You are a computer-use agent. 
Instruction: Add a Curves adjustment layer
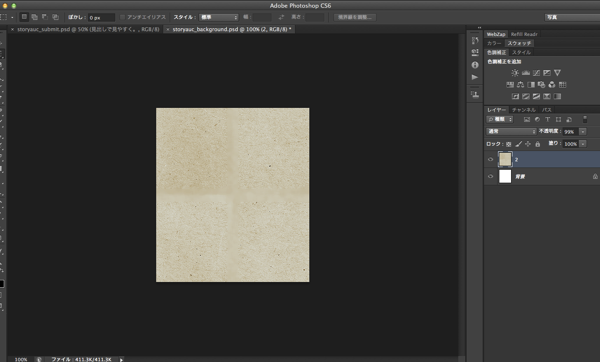click(536, 73)
